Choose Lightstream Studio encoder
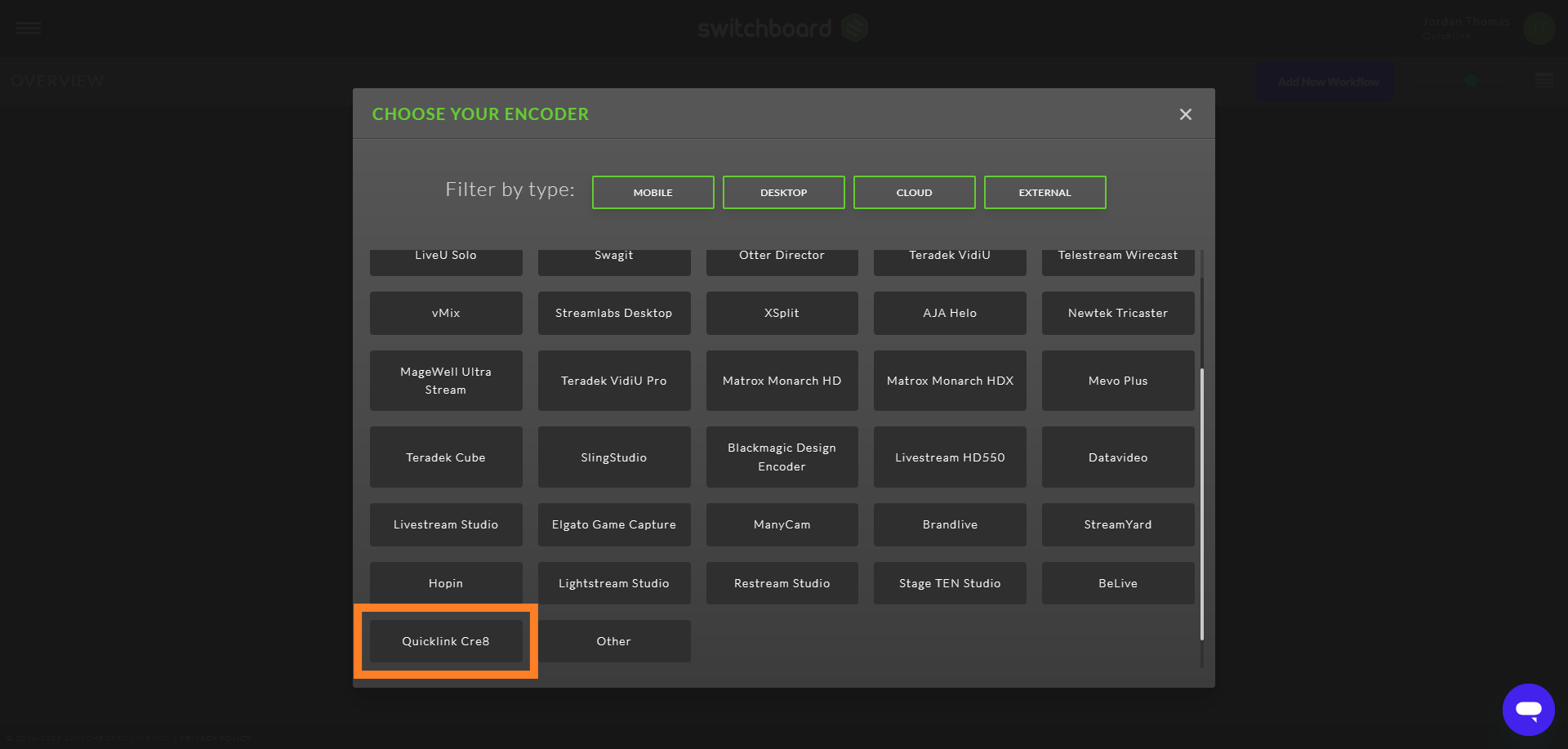The width and height of the screenshot is (1568, 749). tap(614, 583)
